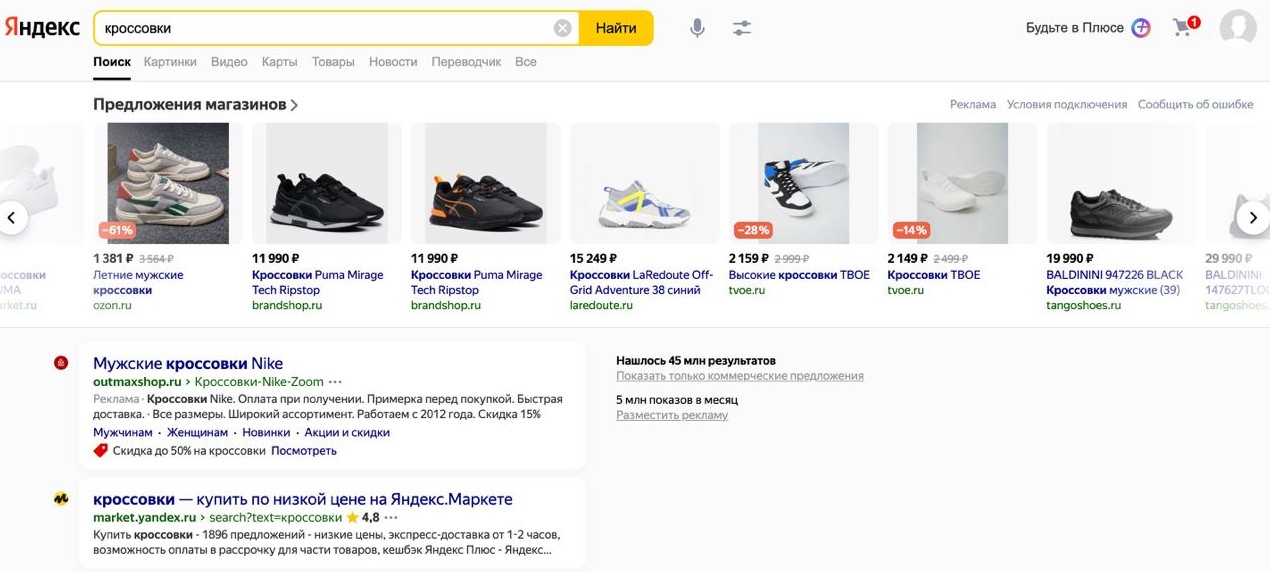Viewport: 1270px width, 572px height.
Task: Click Посмотреть next to the discount offer
Action: click(x=304, y=451)
